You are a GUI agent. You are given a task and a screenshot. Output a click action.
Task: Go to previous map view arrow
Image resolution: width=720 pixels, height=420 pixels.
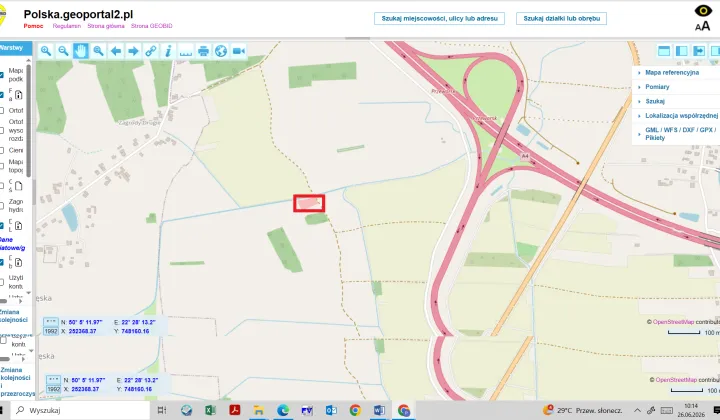tap(116, 51)
